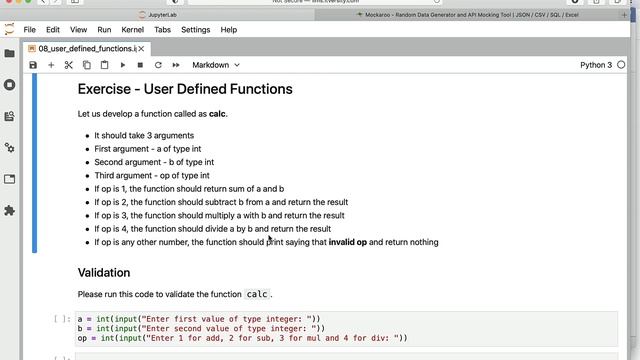Select the Exercise - User Defined Functions heading
Image resolution: width=640 pixels, height=360 pixels.
(185, 89)
